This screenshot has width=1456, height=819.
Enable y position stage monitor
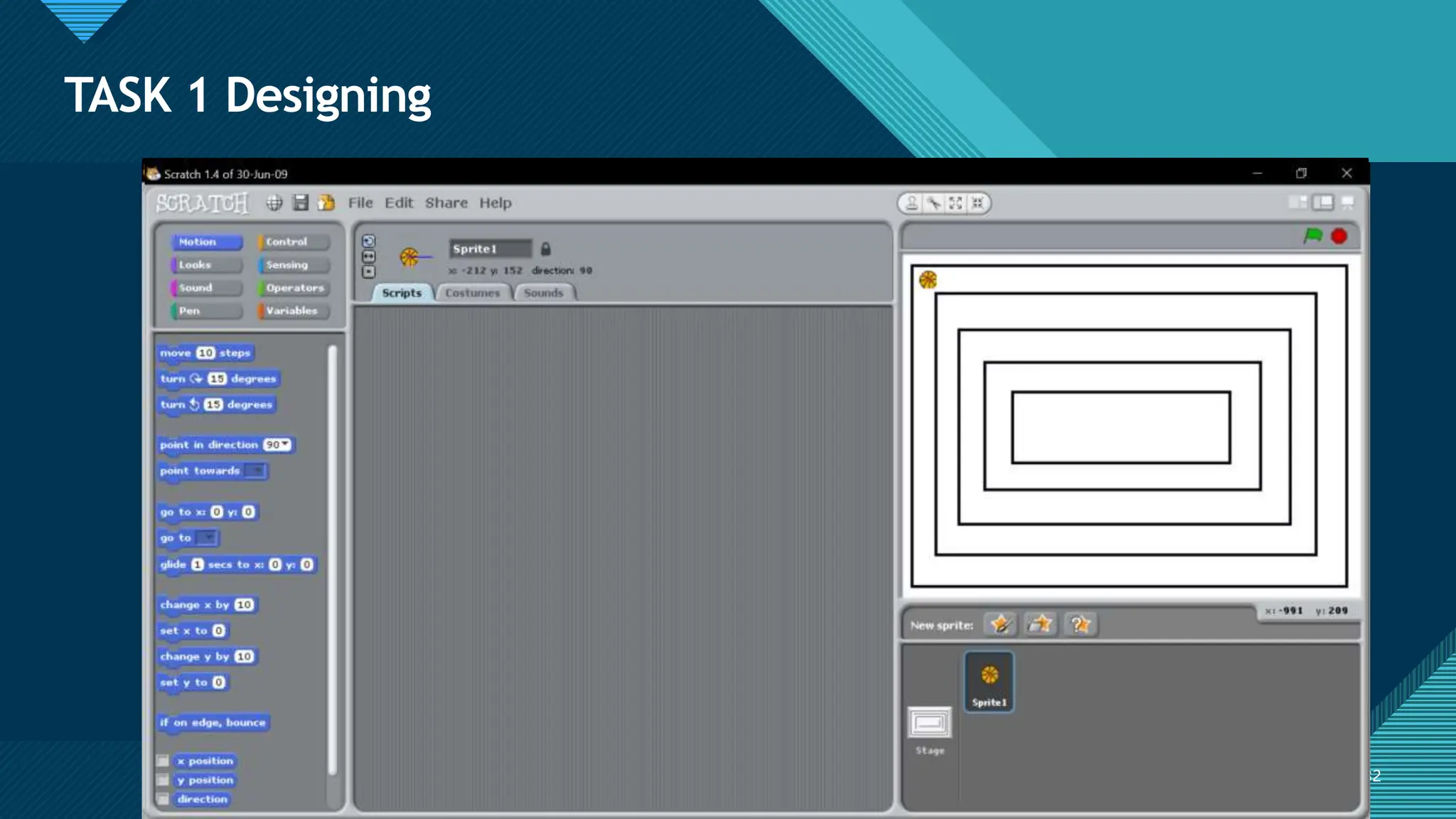point(163,780)
